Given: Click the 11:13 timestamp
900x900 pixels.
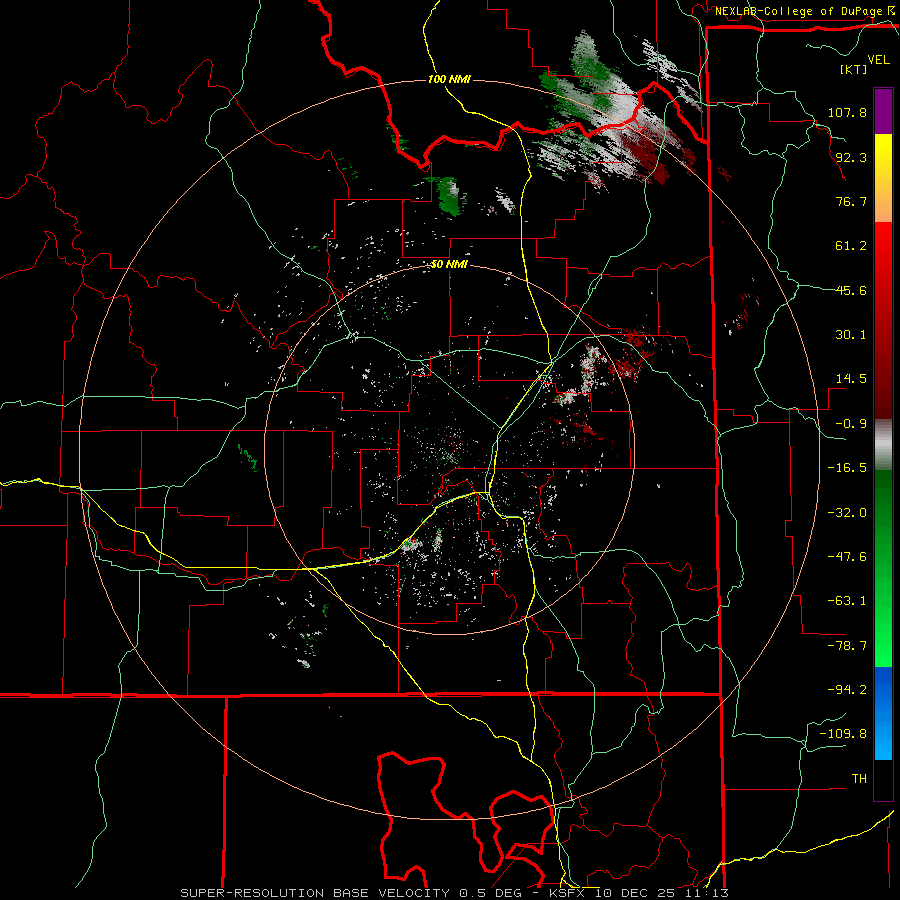Looking at the screenshot, I should click(x=707, y=893).
